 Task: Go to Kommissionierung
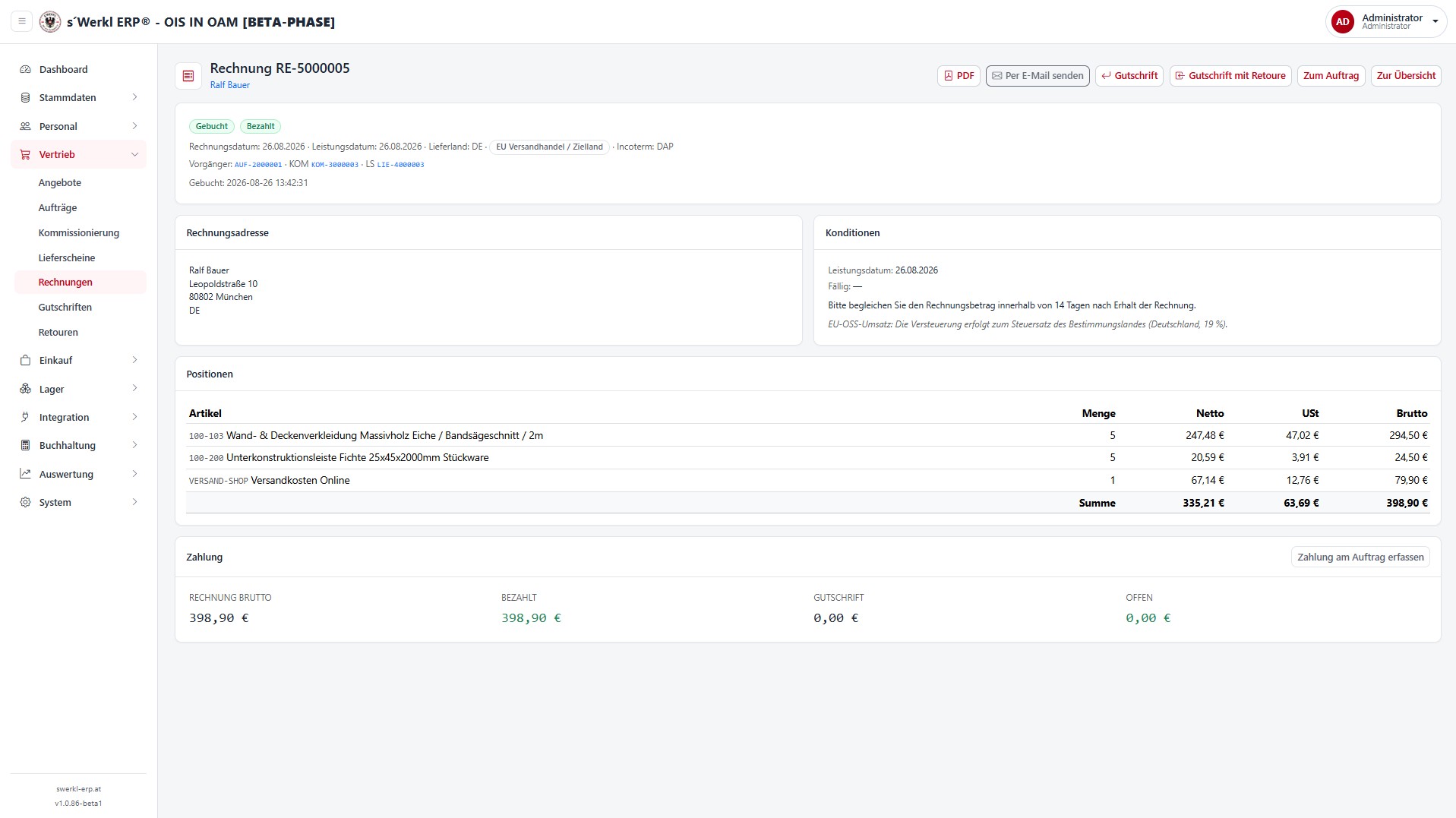[x=79, y=232]
